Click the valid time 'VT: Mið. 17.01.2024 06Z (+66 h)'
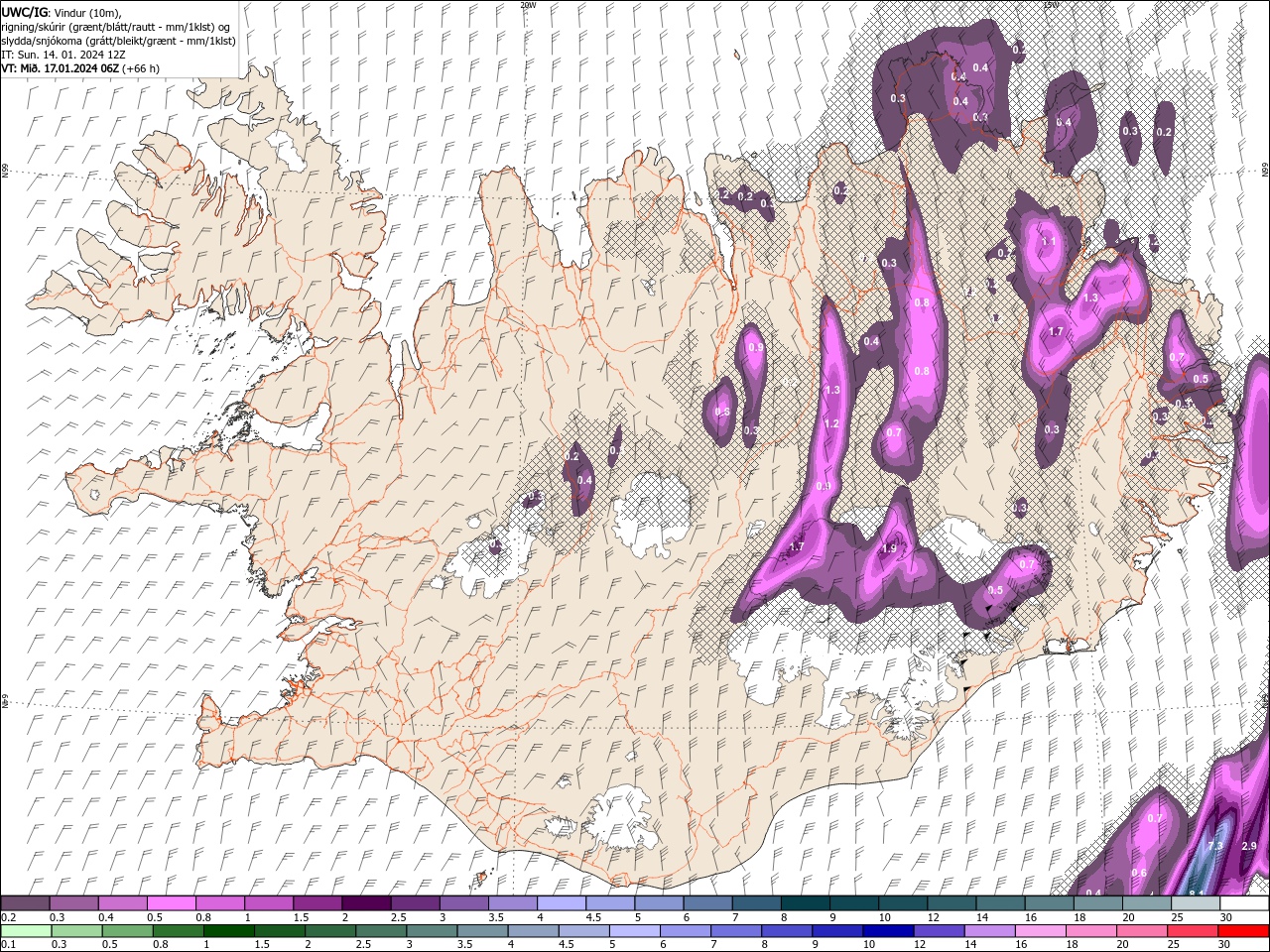Screen dimensions: 1270x952 (x=80, y=68)
